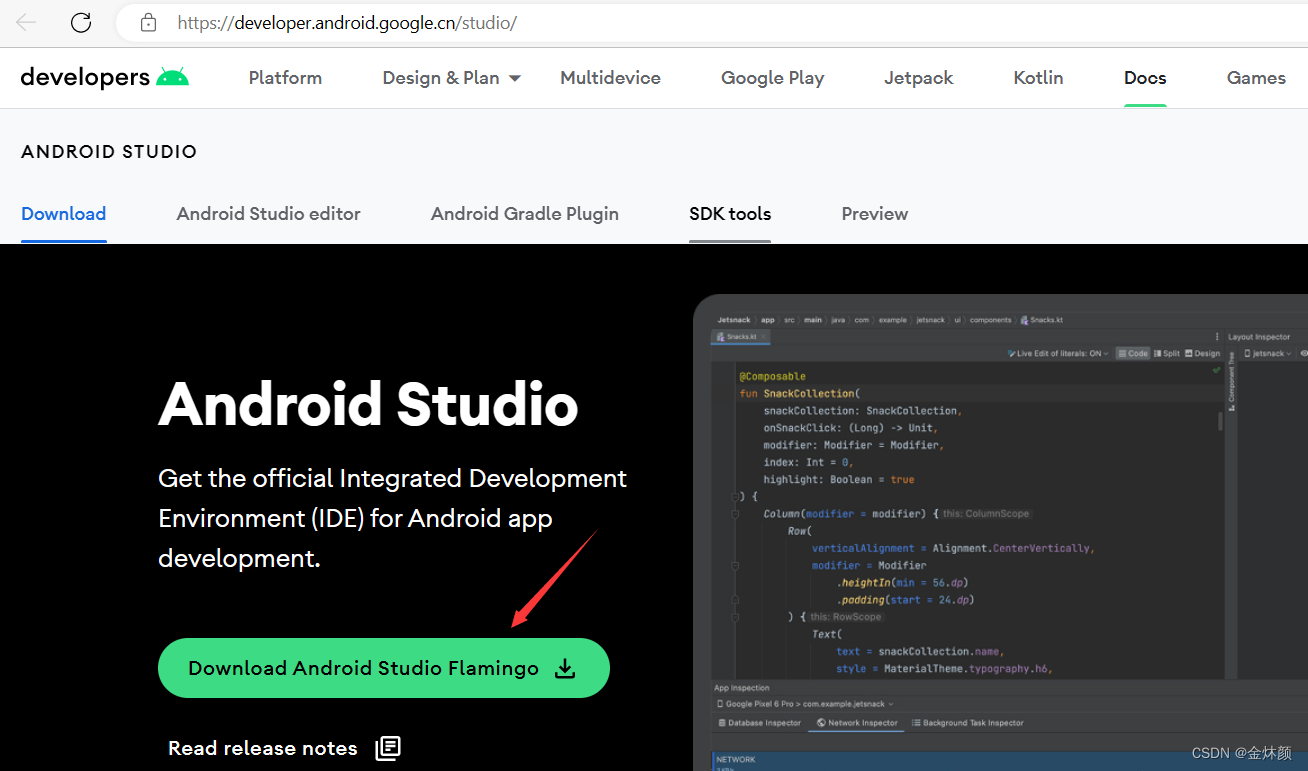Click the Network Inspector globe icon

tap(821, 723)
